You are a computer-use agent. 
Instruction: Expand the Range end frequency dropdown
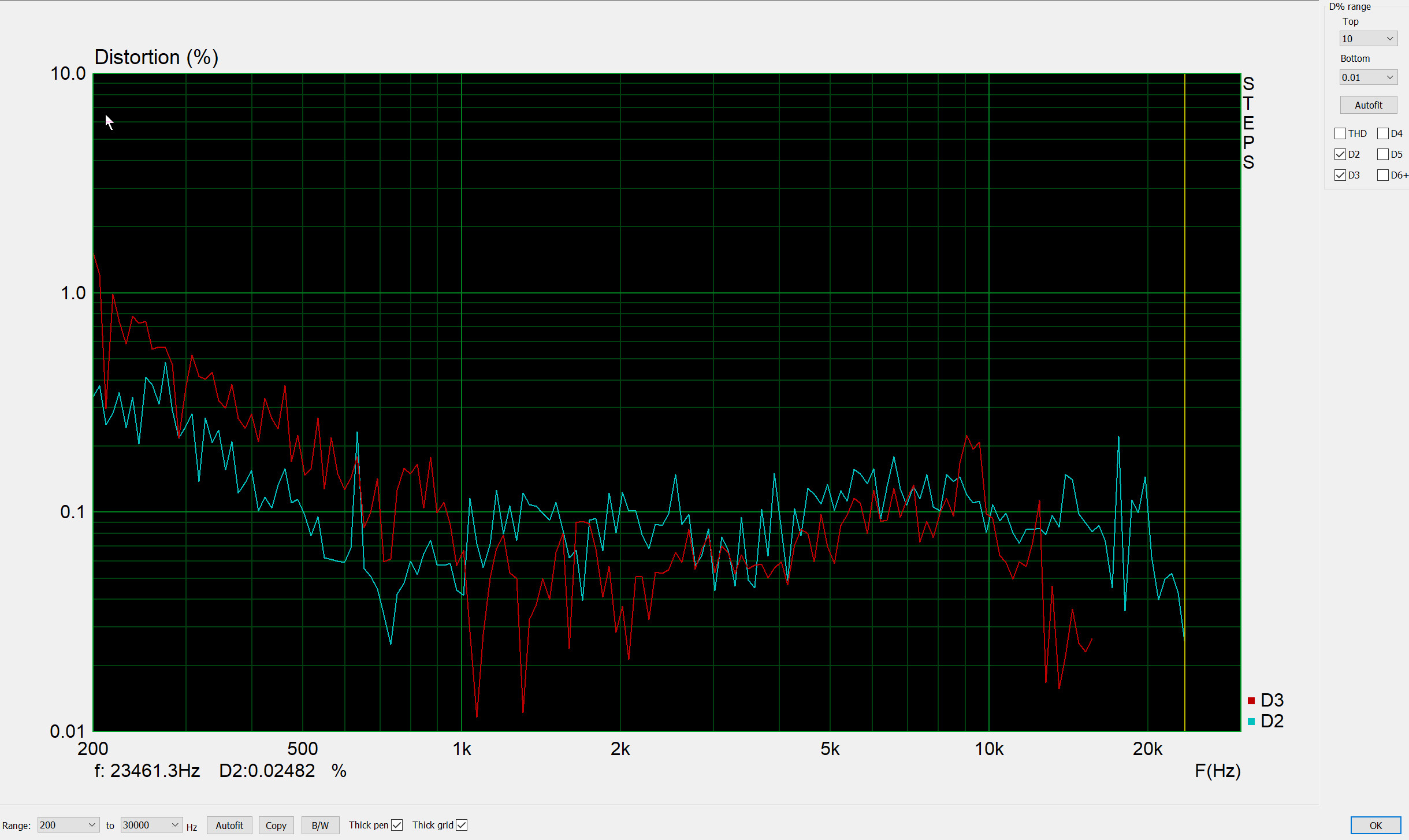point(151,825)
